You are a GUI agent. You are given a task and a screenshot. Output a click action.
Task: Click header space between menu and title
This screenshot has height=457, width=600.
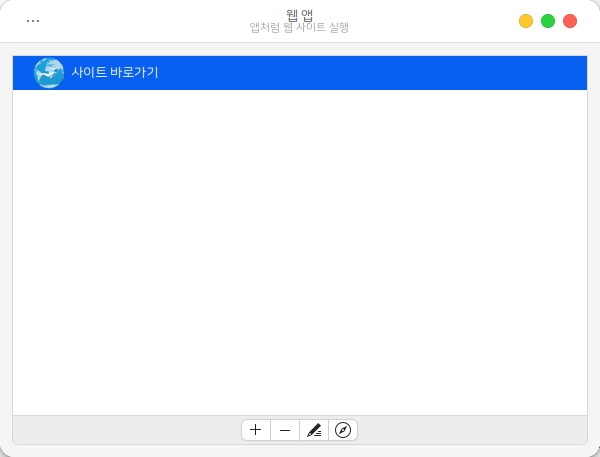click(x=140, y=21)
